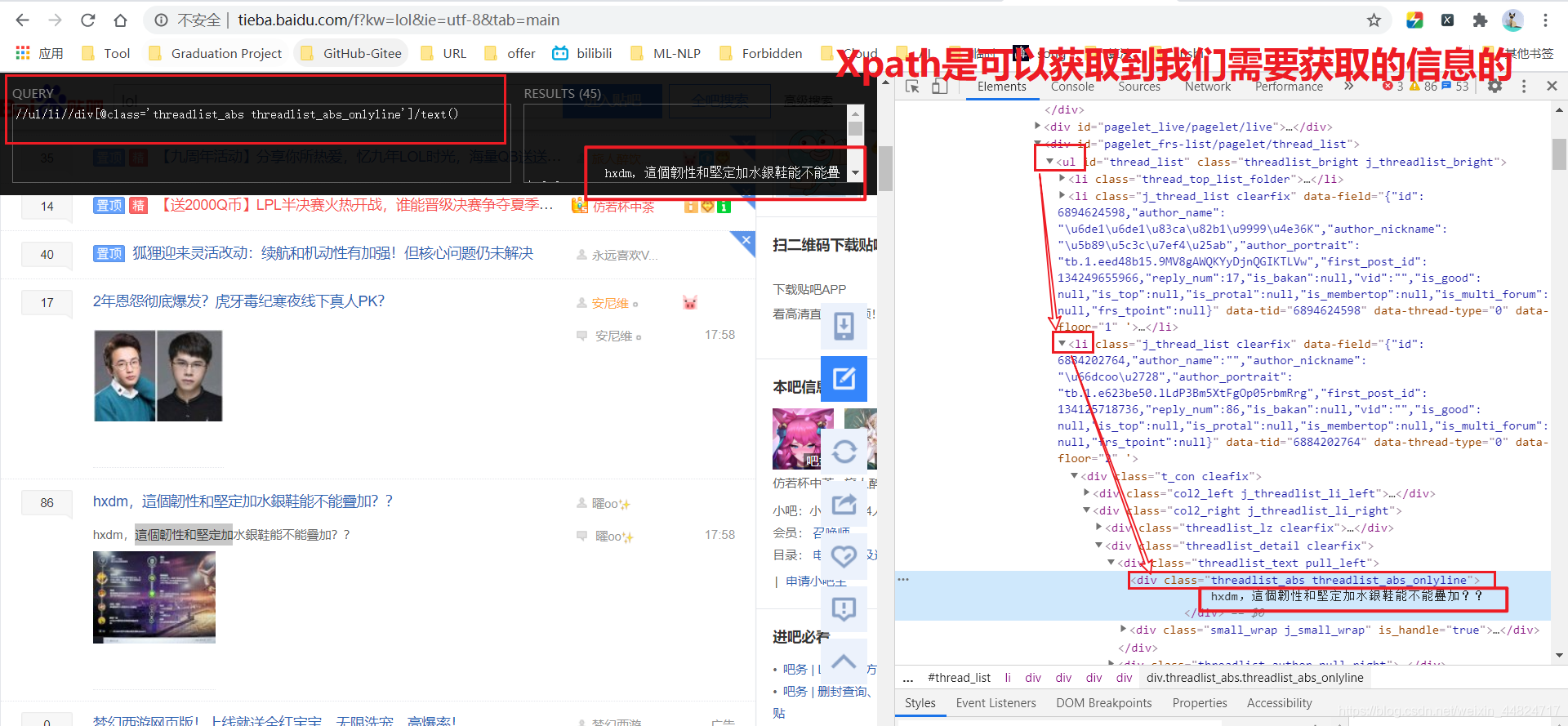
Task: Toggle DevTools device toolbar
Action: click(939, 87)
